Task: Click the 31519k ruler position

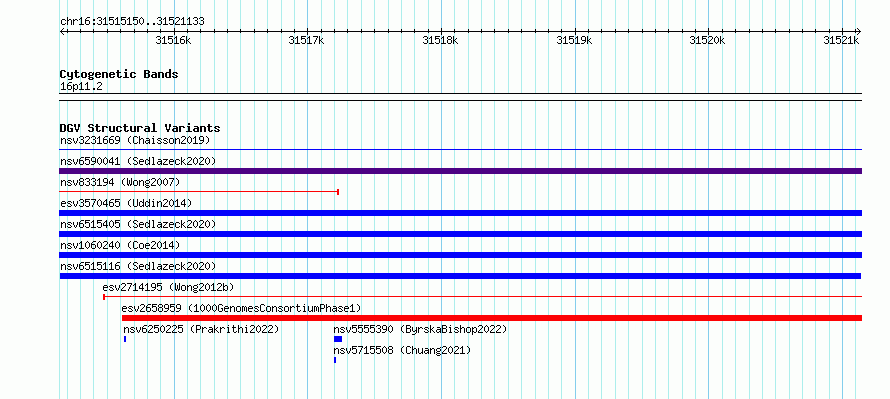Action: (574, 40)
